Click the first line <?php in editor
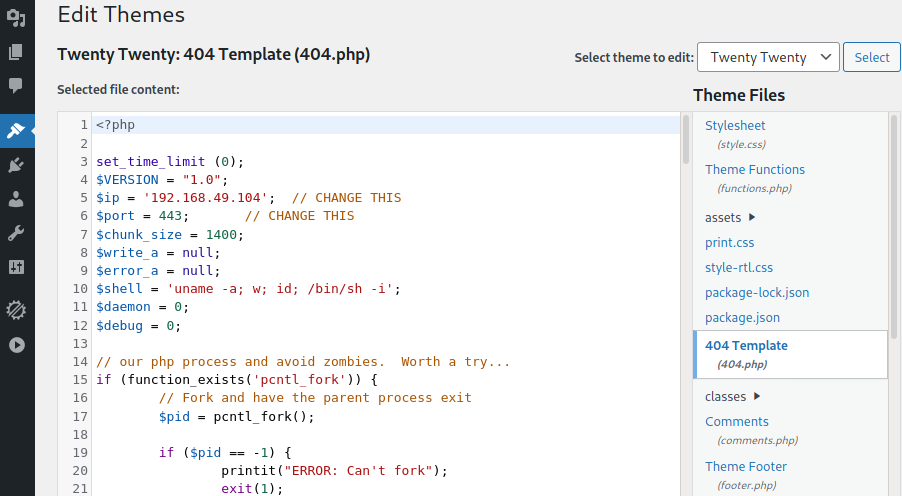The height and width of the screenshot is (496, 902). 116,125
